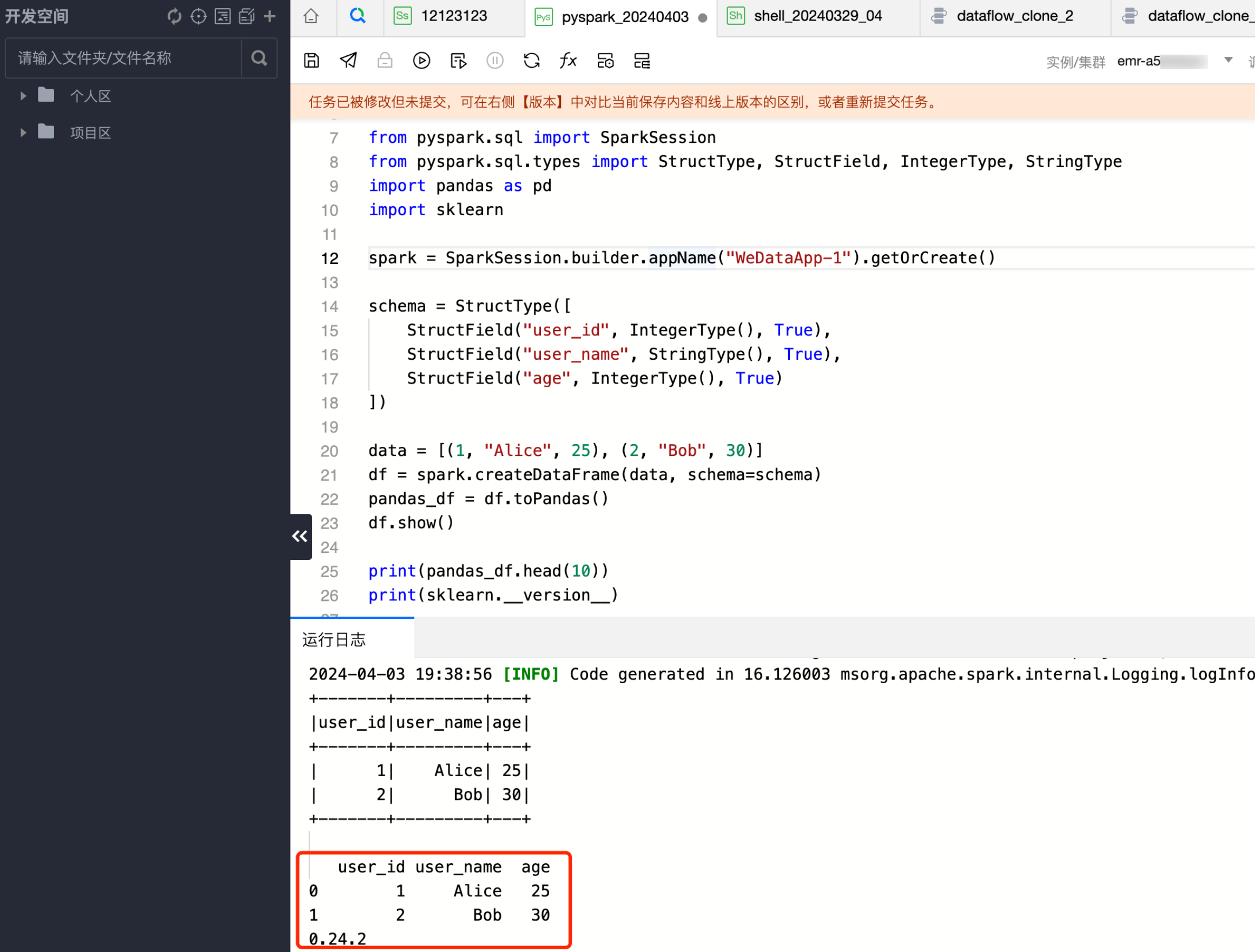
Task: Click the plus icon to add new file
Action: pos(270,16)
